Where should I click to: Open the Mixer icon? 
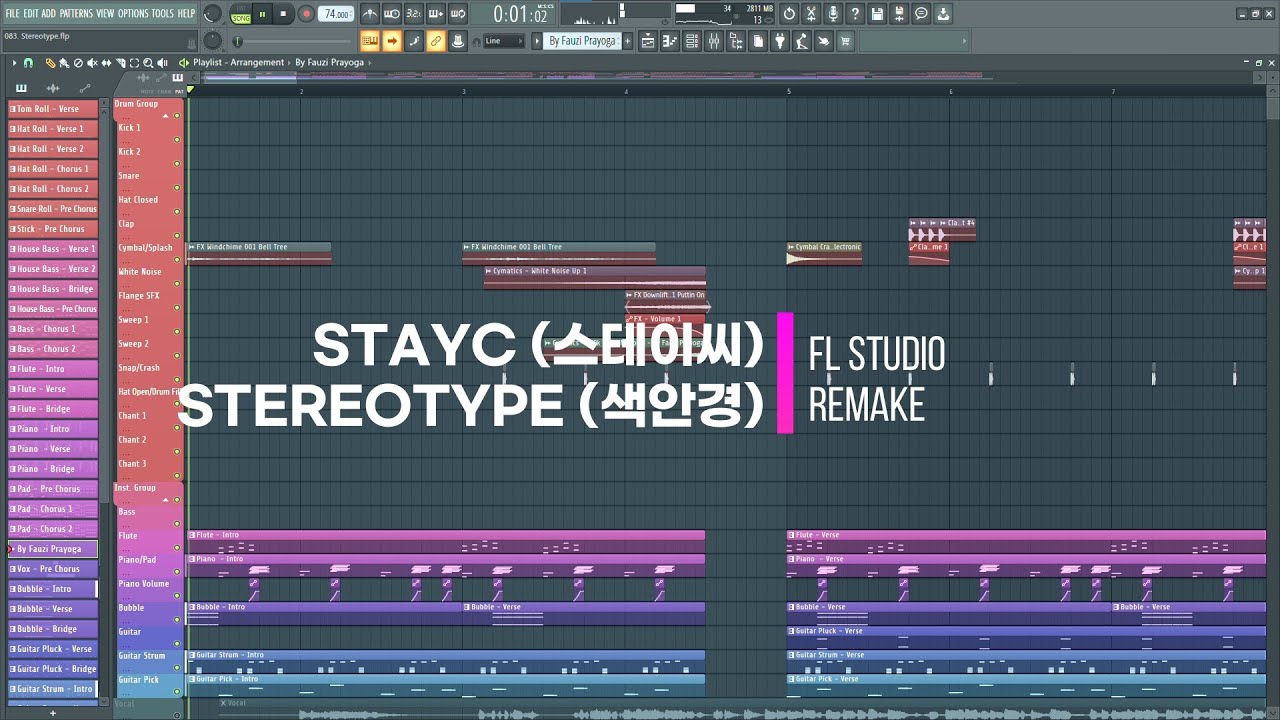click(x=713, y=41)
